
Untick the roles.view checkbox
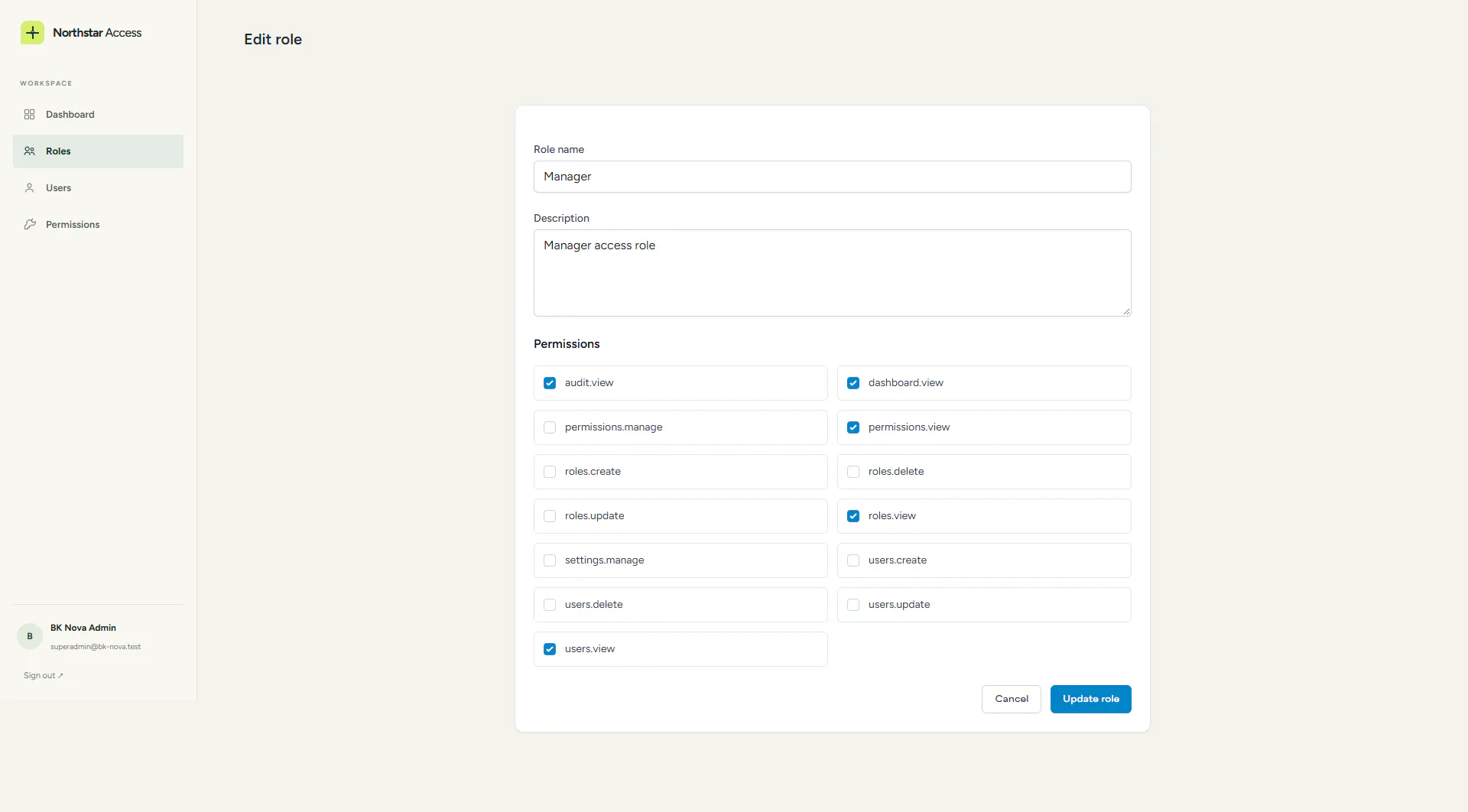(853, 516)
